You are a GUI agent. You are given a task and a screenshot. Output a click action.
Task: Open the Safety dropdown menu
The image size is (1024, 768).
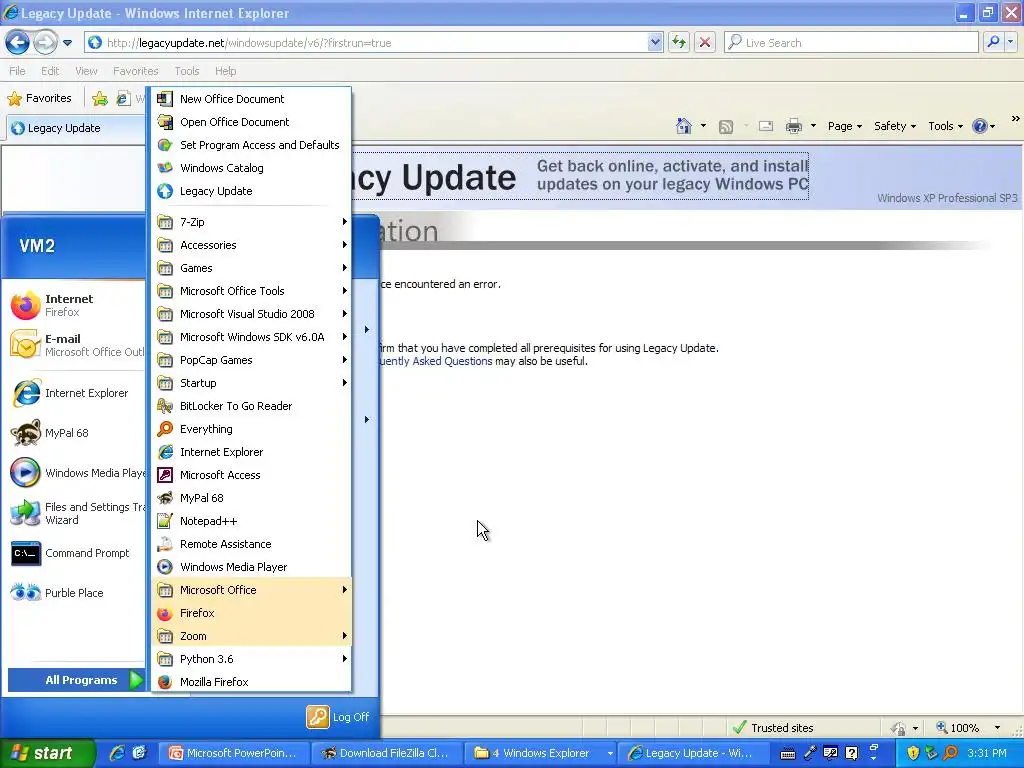pos(895,126)
